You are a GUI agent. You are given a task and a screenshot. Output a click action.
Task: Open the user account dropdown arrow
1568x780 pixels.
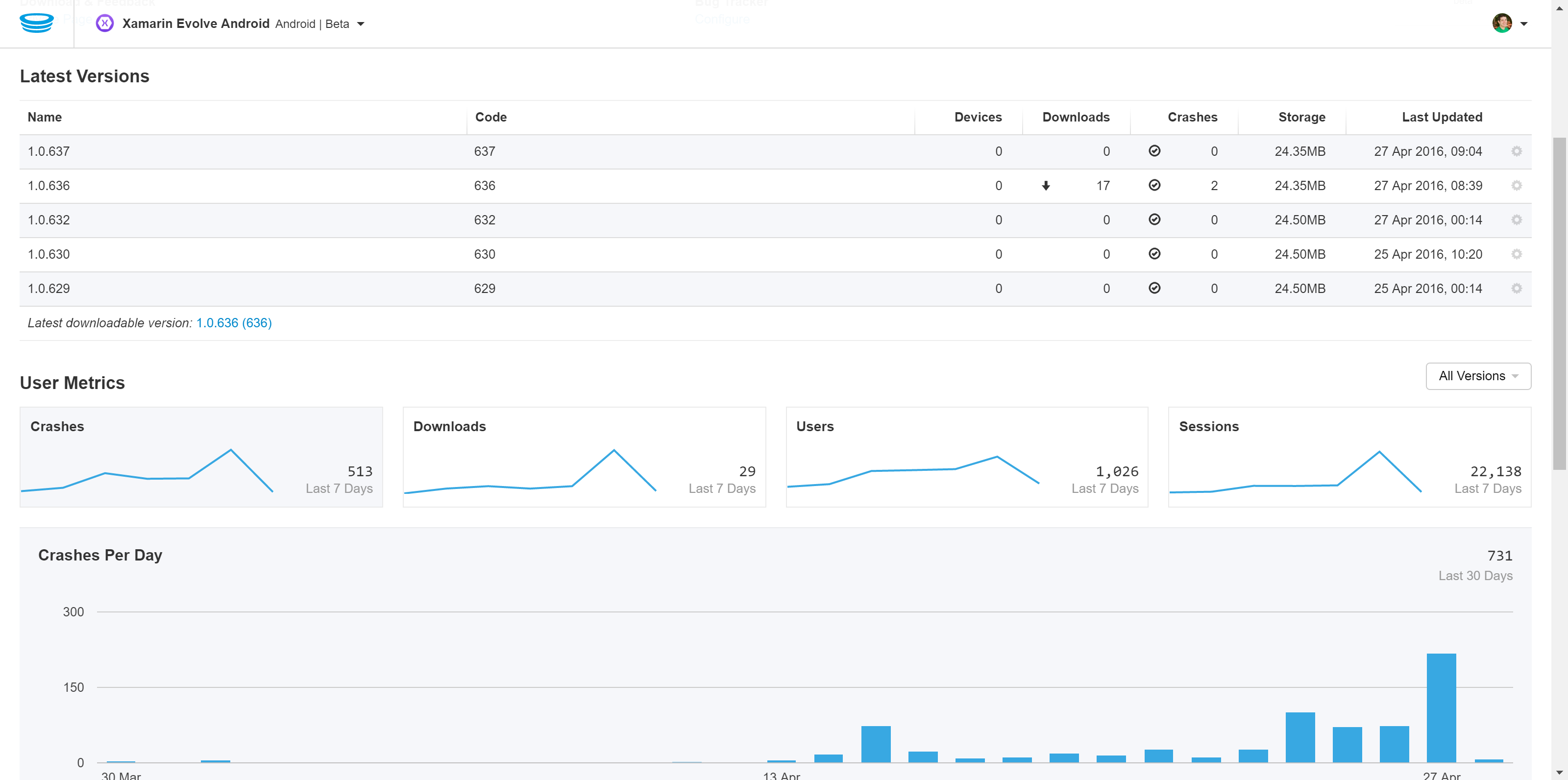(x=1524, y=24)
